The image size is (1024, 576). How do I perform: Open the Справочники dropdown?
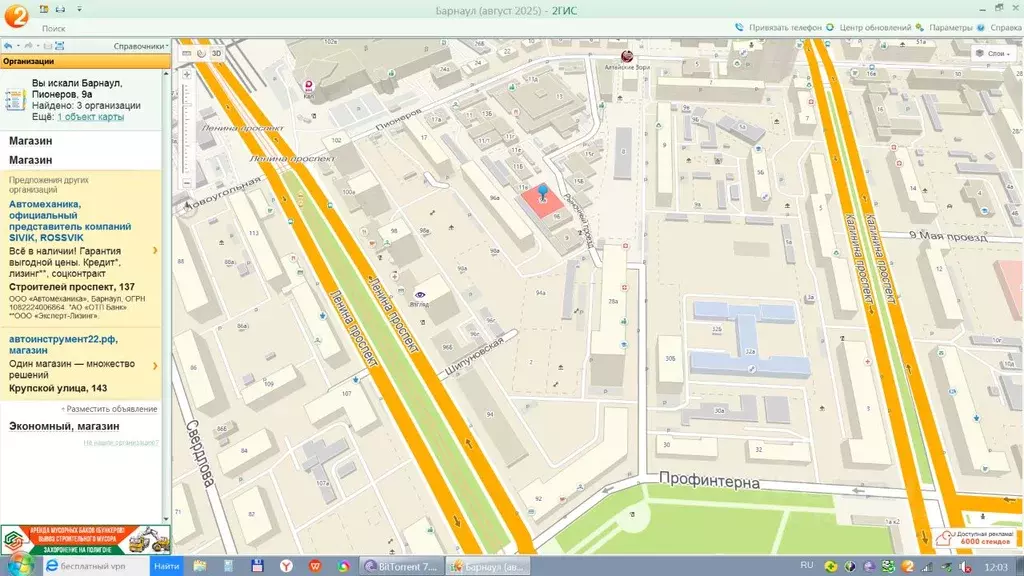pyautogui.click(x=140, y=46)
